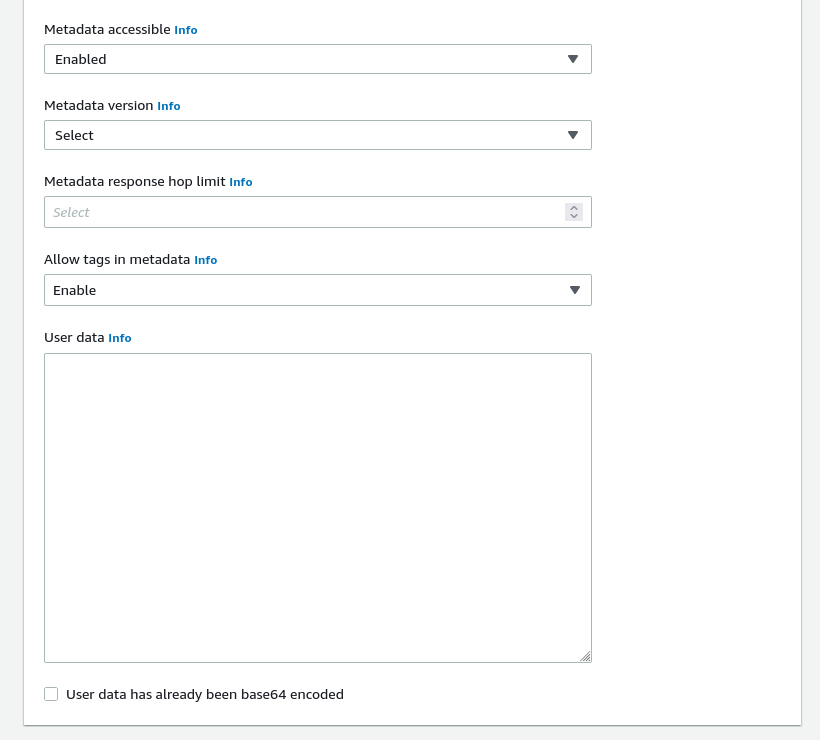Expand the Metadata version Select dropdown

coord(300,135)
